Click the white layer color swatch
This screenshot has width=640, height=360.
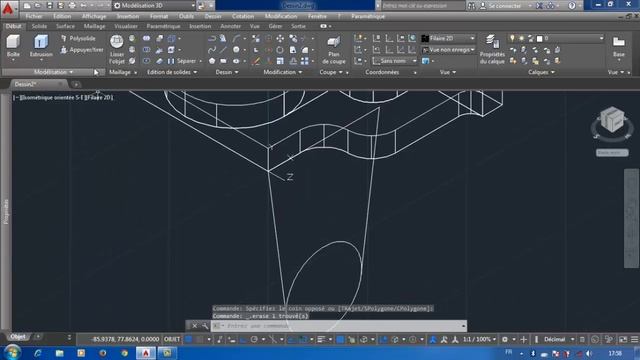[540, 38]
